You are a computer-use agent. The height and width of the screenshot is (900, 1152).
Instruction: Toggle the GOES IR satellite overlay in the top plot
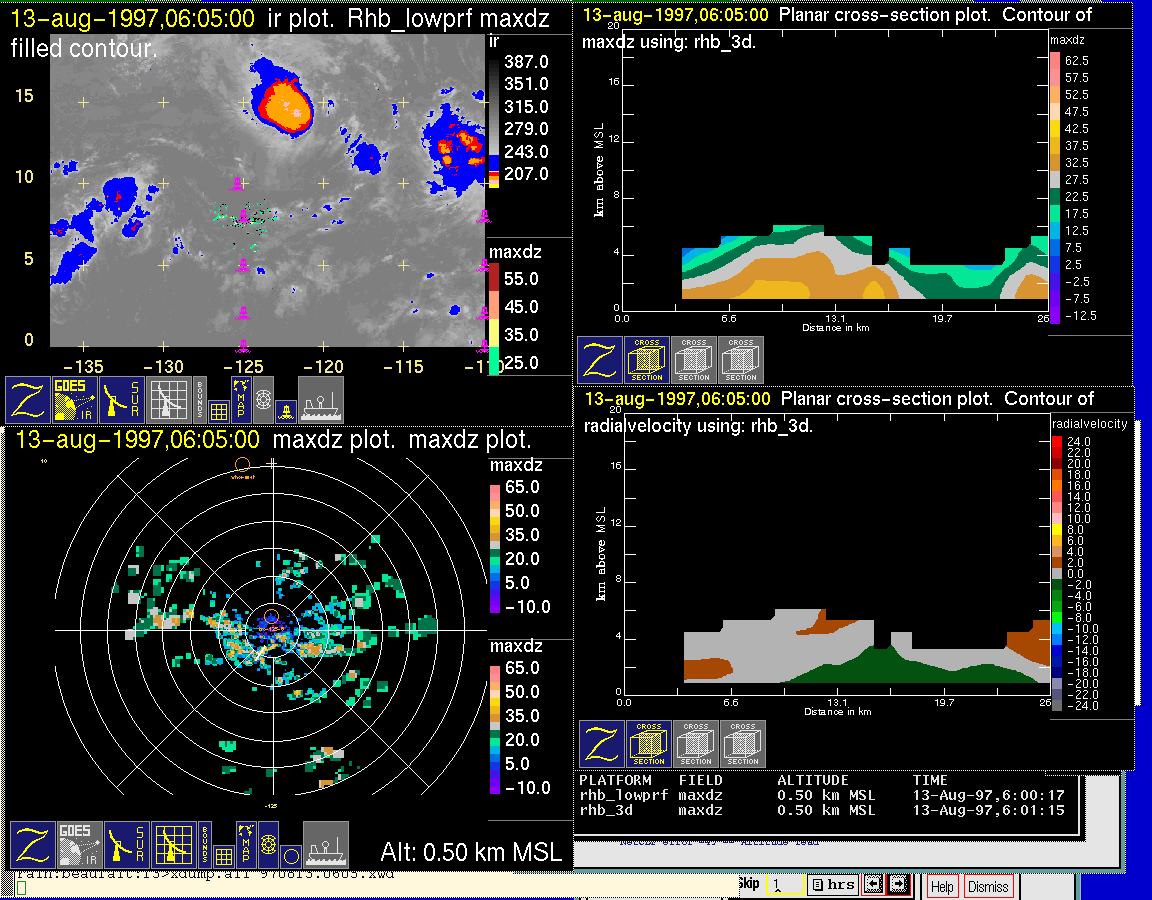(x=77, y=400)
